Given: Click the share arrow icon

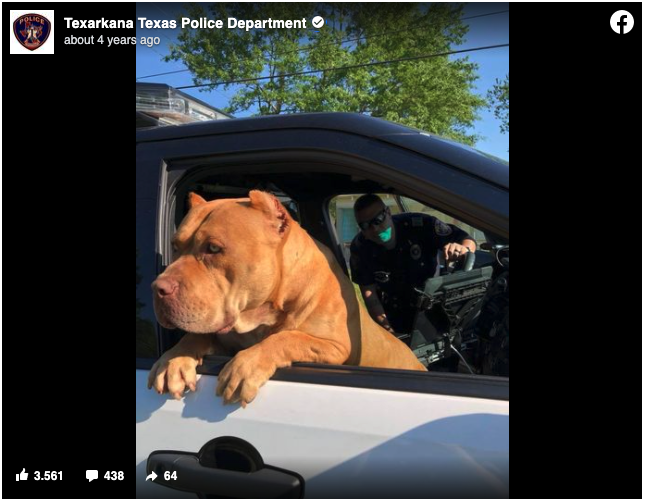Looking at the screenshot, I should point(152,476).
